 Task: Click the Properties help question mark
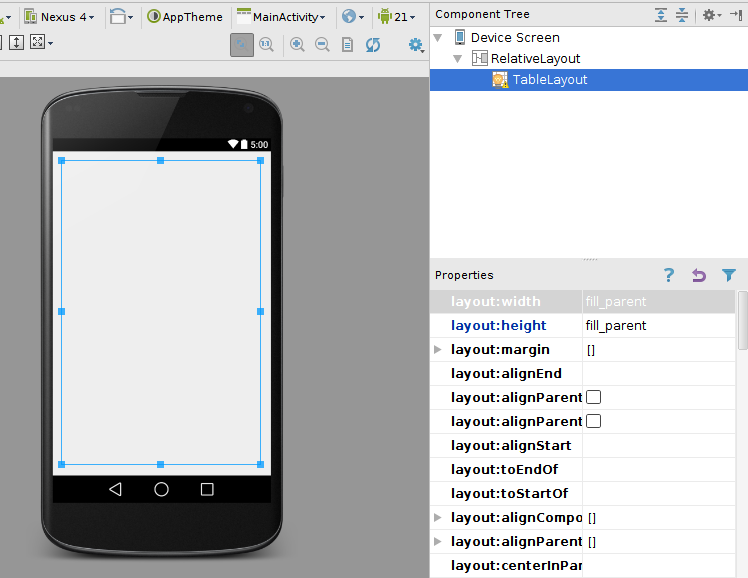pyautogui.click(x=669, y=275)
